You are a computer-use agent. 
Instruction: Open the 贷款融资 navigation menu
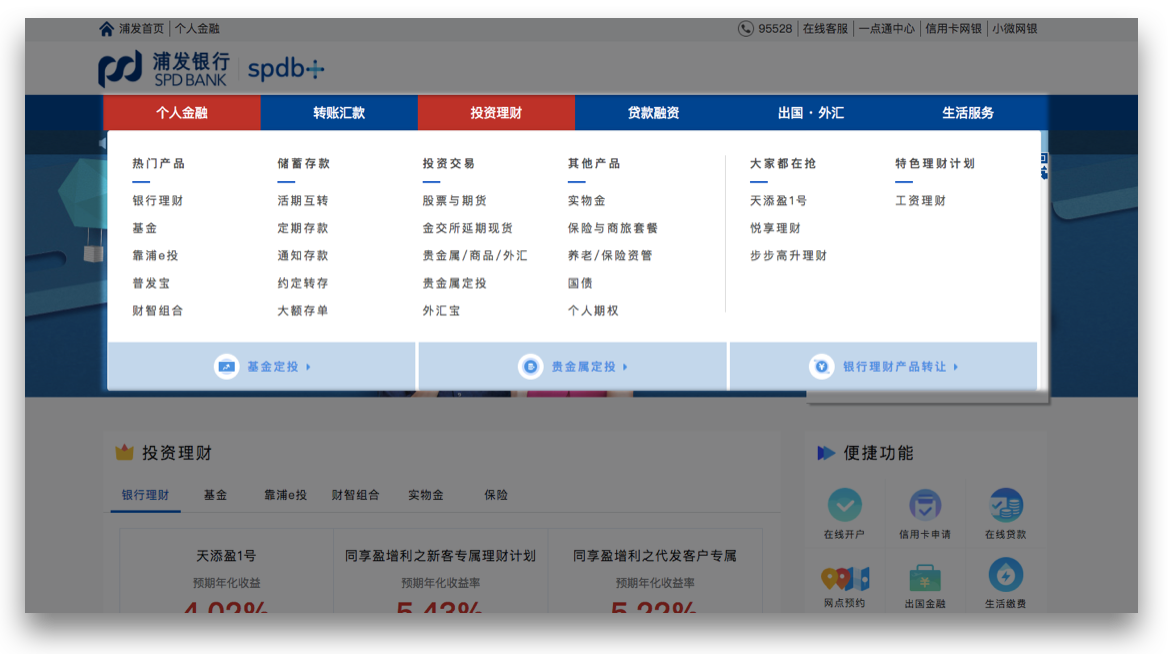(653, 113)
